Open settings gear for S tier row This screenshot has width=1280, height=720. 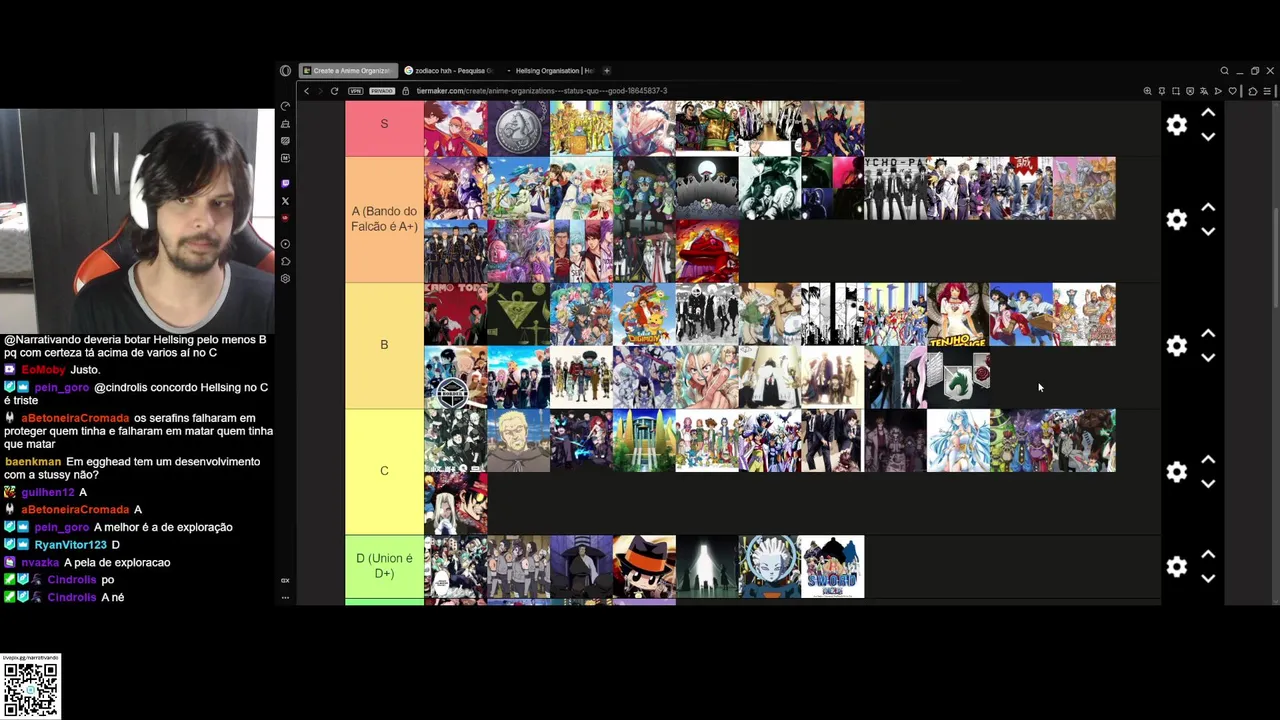(1176, 125)
